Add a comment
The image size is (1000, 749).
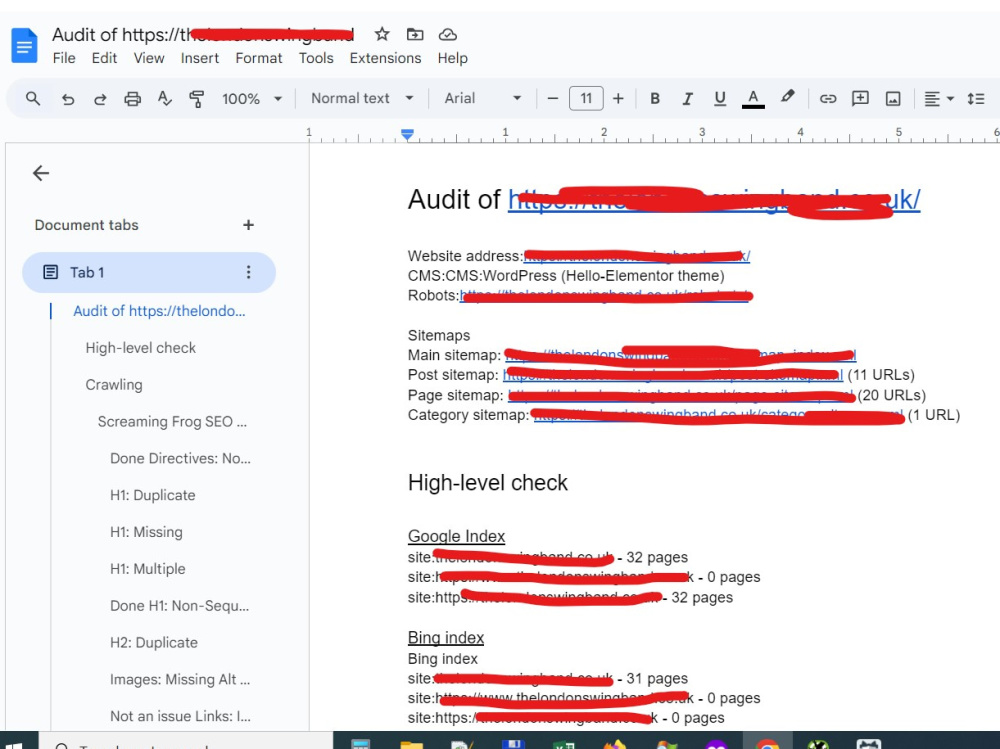(x=860, y=98)
